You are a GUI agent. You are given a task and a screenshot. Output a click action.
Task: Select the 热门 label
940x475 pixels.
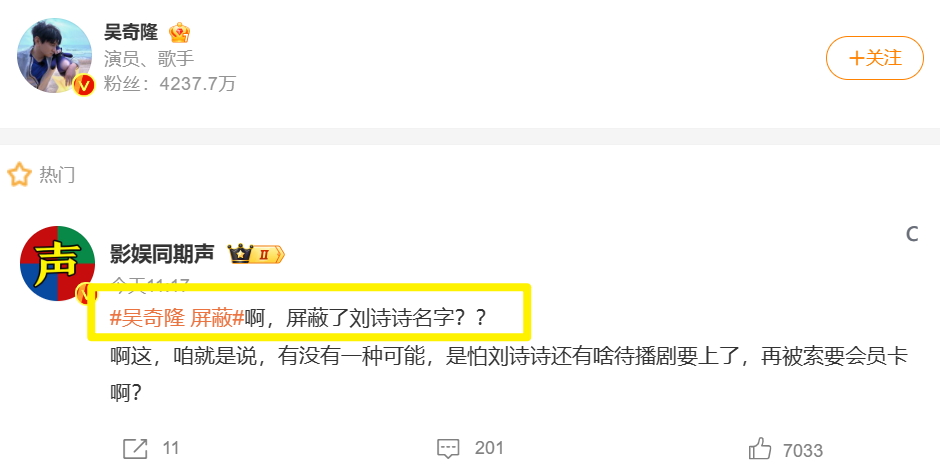coord(57,175)
